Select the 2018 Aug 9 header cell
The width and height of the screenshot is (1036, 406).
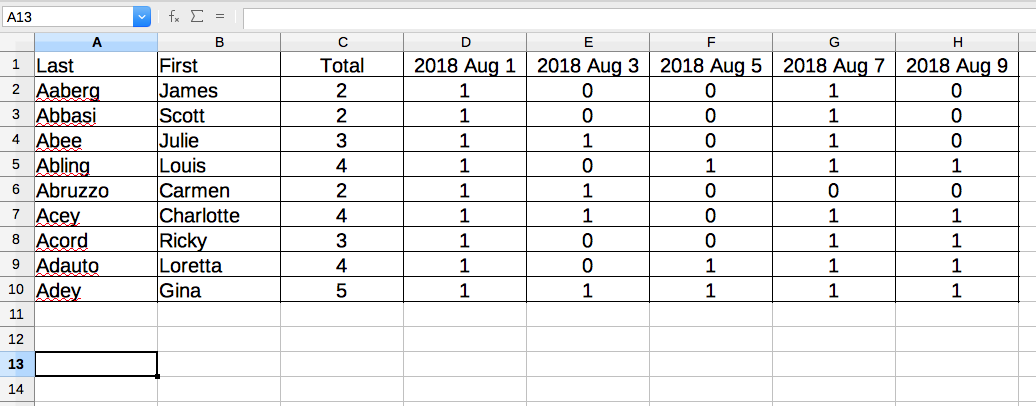pos(957,65)
